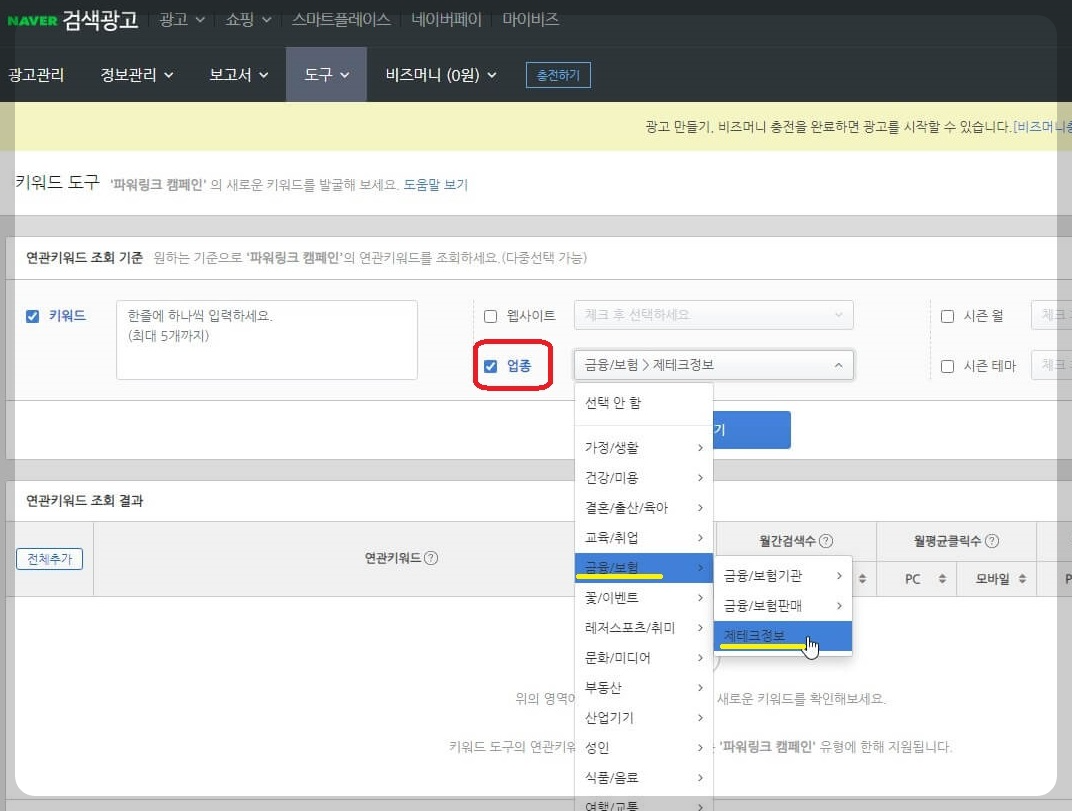The height and width of the screenshot is (811, 1072).
Task: Choose 금융/보험판매 submenu item
Action: (x=783, y=606)
